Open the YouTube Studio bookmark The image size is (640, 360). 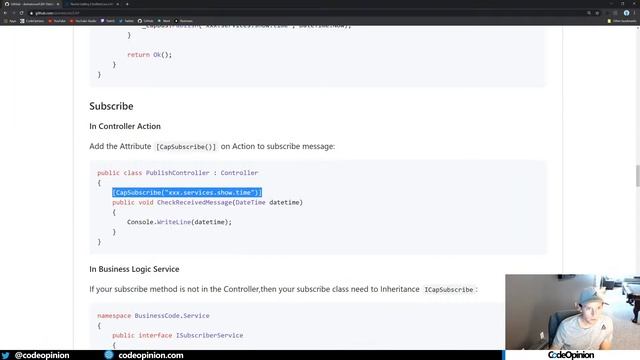click(83, 21)
